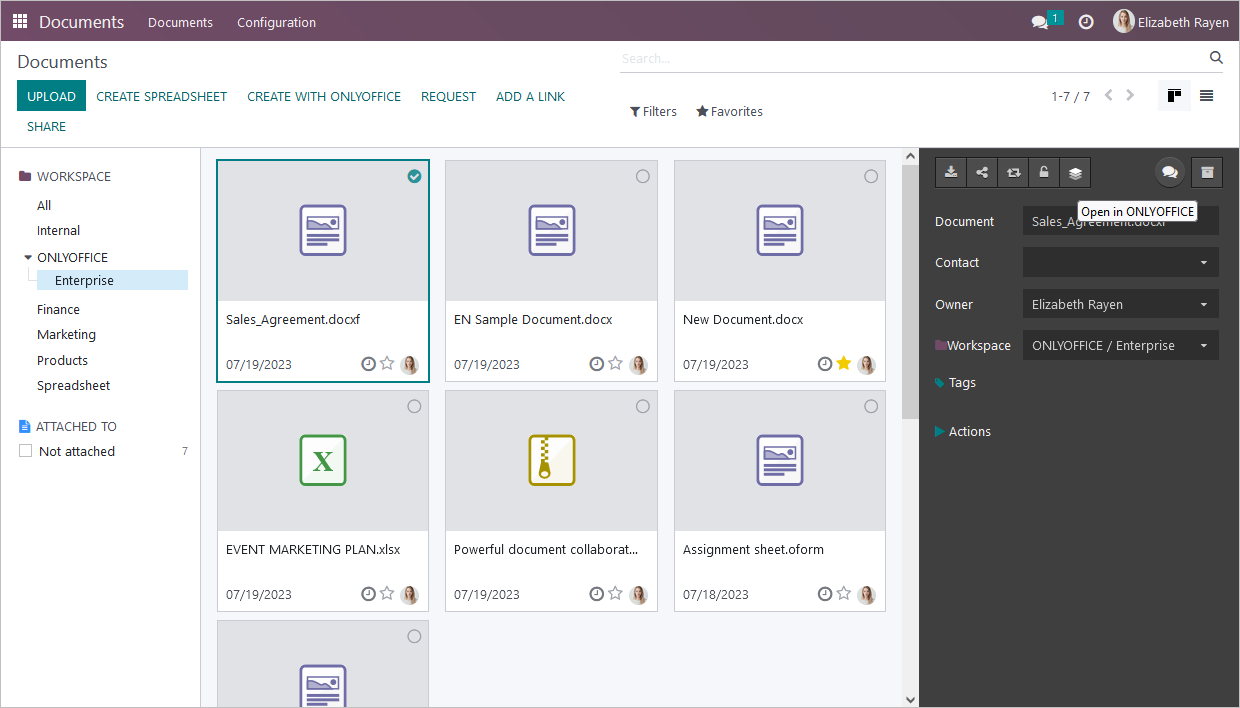1240x708 pixels.
Task: Open the Owner dropdown
Action: coord(1120,304)
